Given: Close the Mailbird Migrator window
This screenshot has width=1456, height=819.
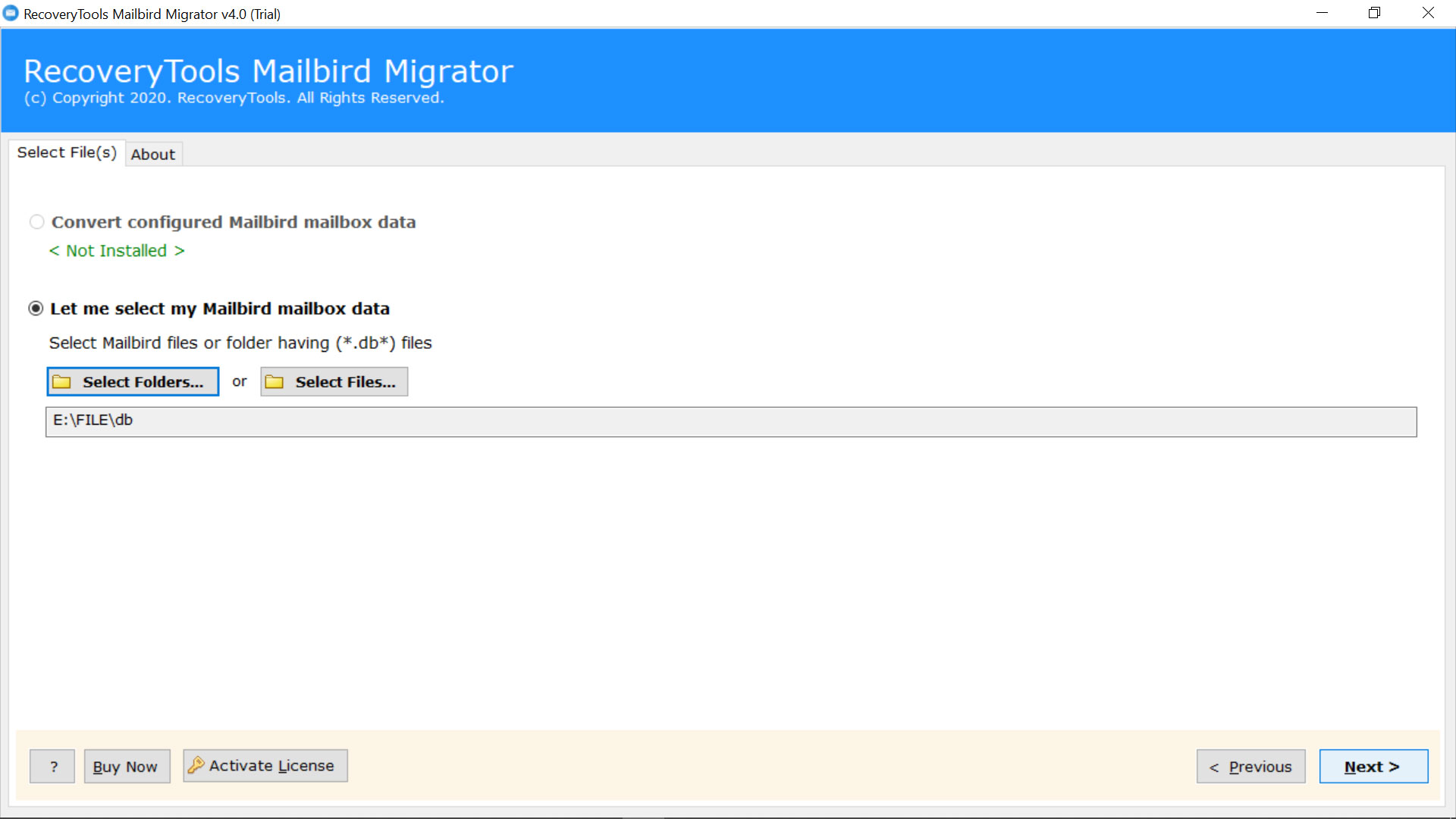Looking at the screenshot, I should pos(1428,13).
